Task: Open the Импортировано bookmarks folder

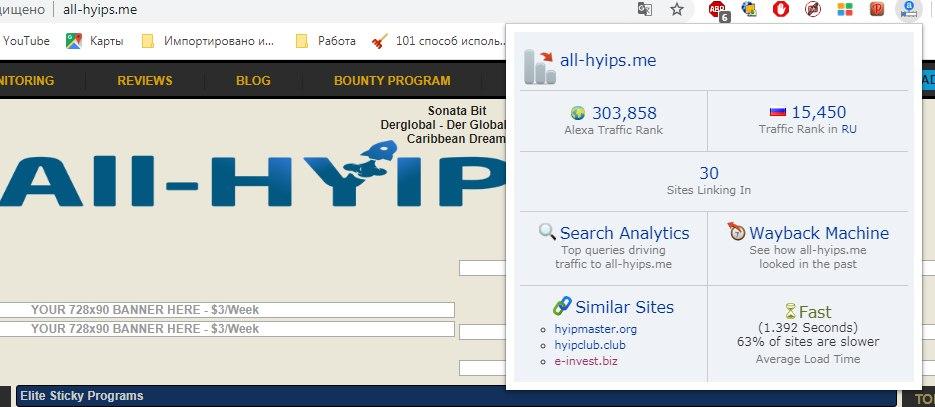Action: (x=209, y=41)
